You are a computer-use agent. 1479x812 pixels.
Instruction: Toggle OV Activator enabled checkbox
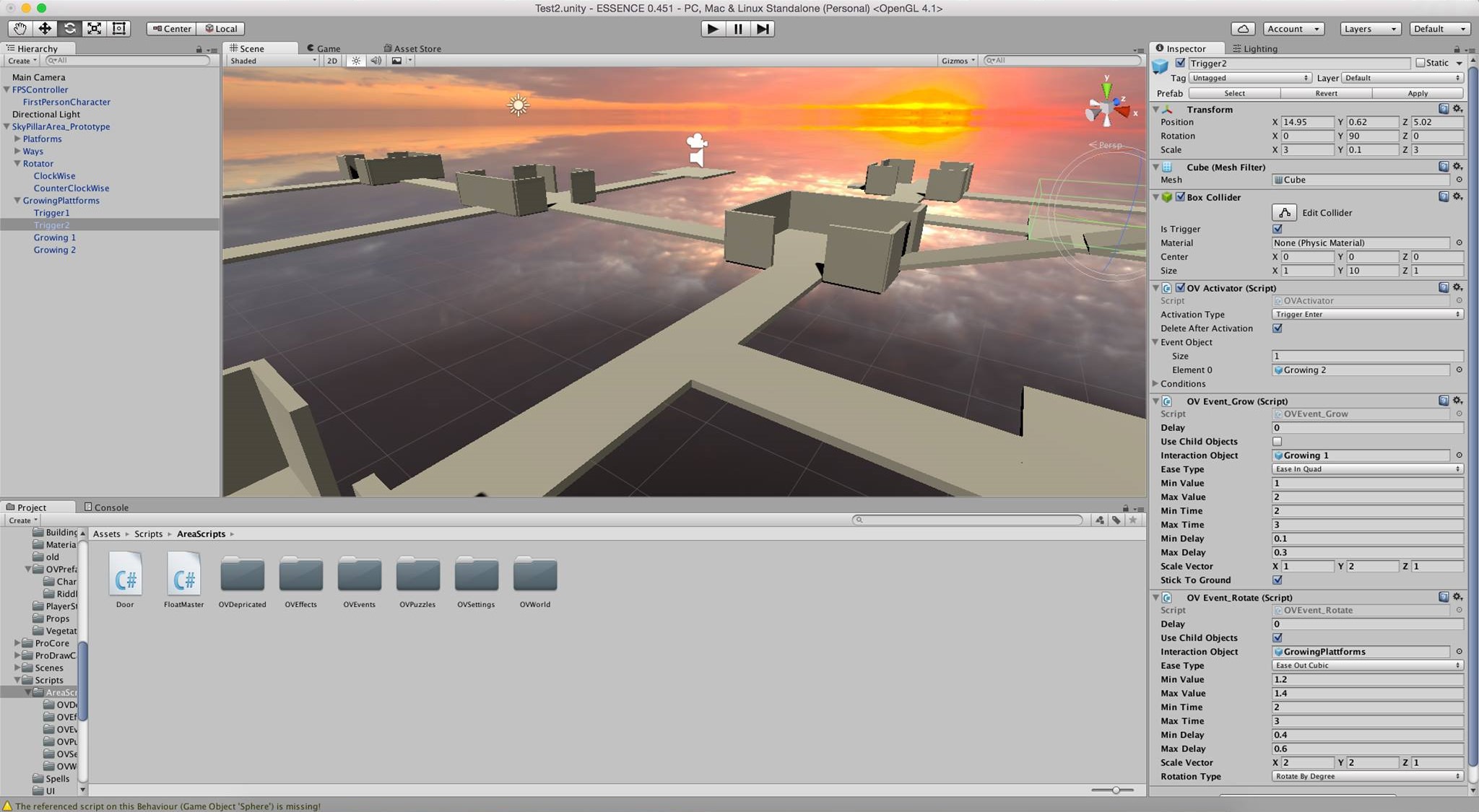(1180, 287)
